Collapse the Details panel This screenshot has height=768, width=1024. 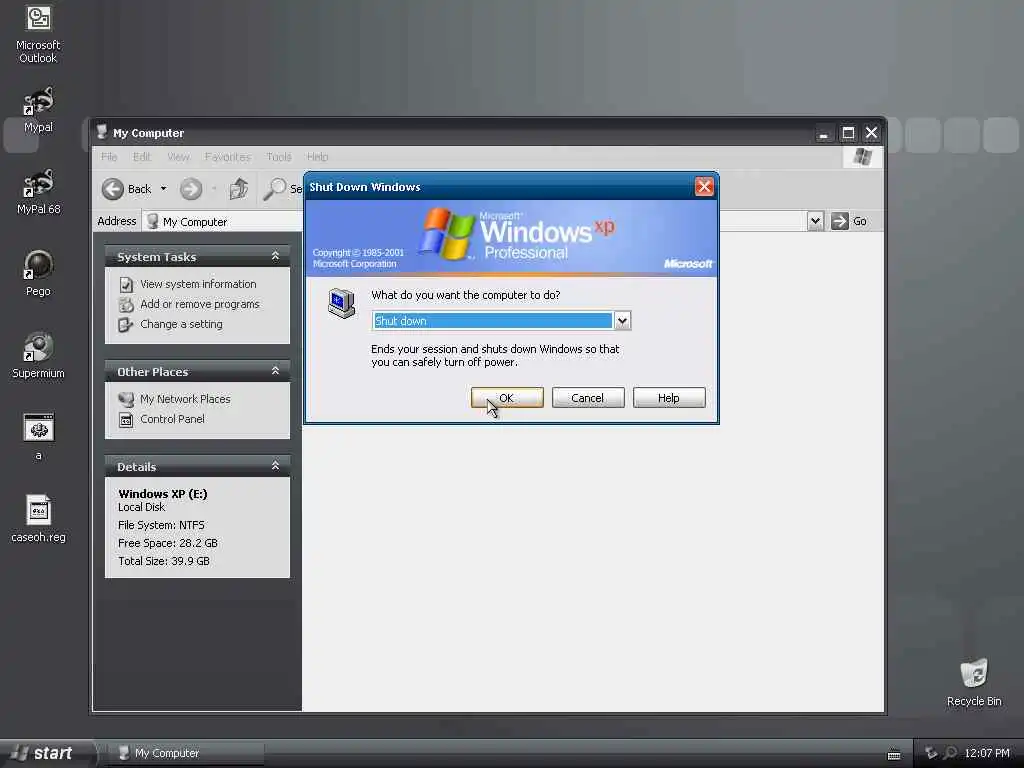coord(275,466)
